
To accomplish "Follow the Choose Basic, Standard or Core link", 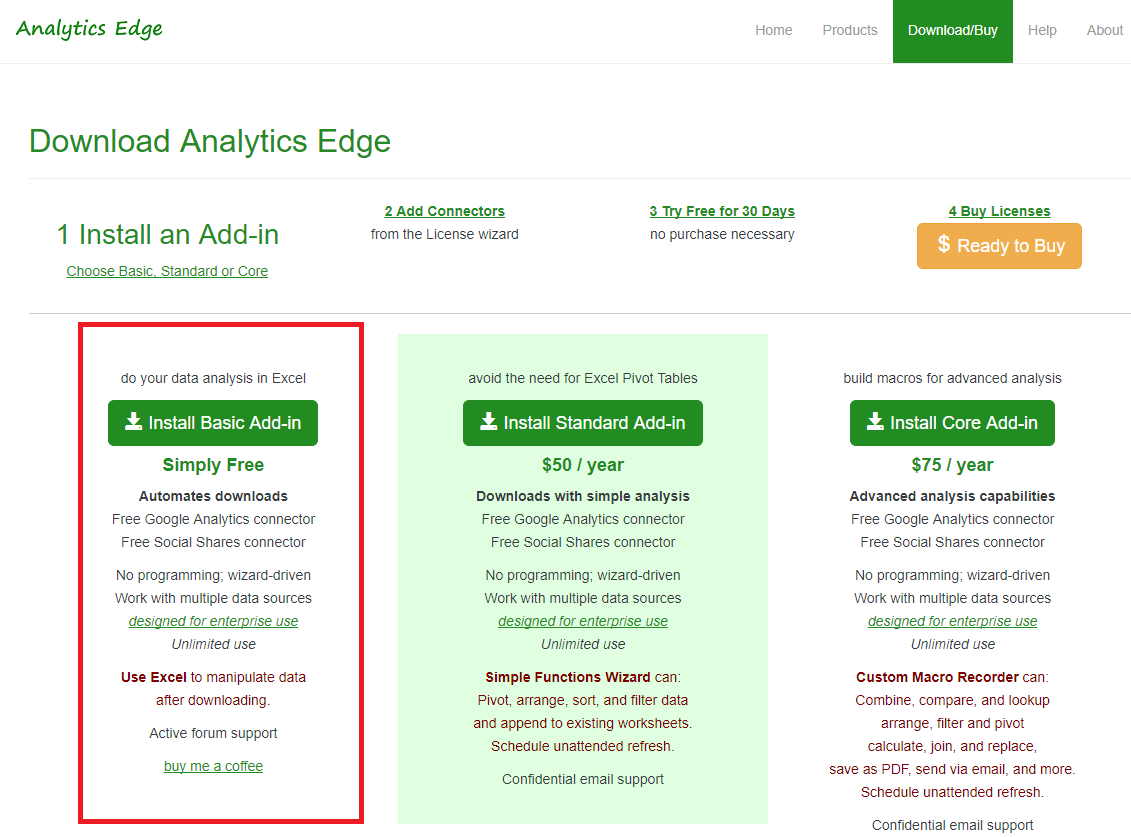I will 167,271.
